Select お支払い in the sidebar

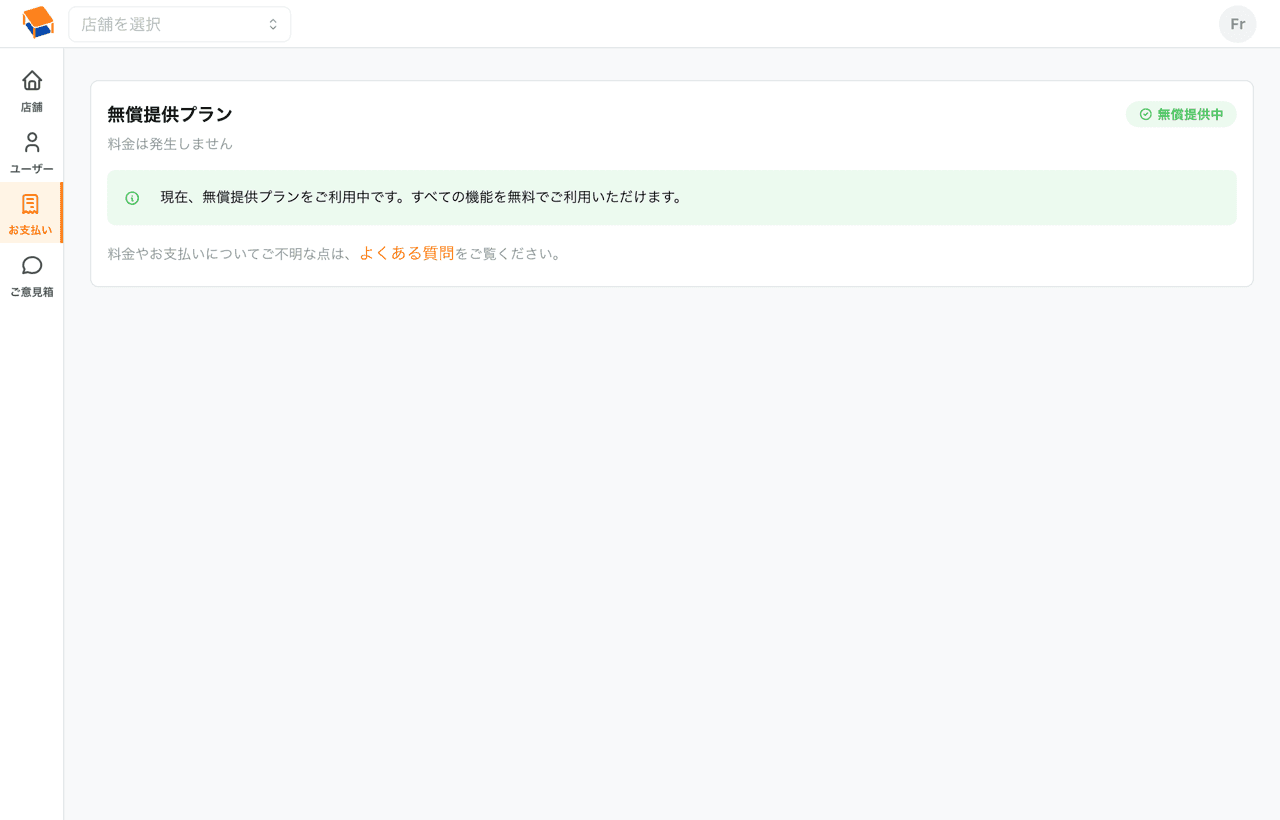coord(31,214)
